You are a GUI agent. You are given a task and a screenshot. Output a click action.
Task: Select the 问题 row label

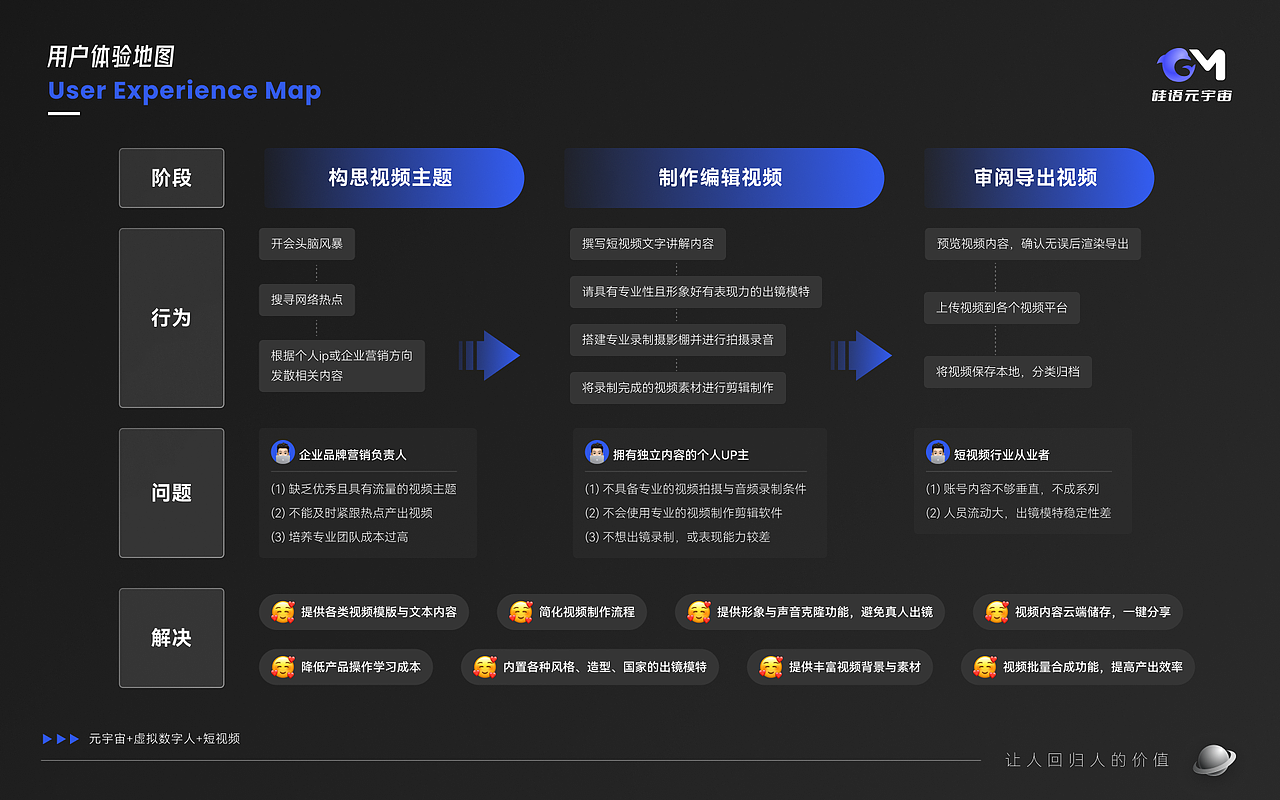171,493
